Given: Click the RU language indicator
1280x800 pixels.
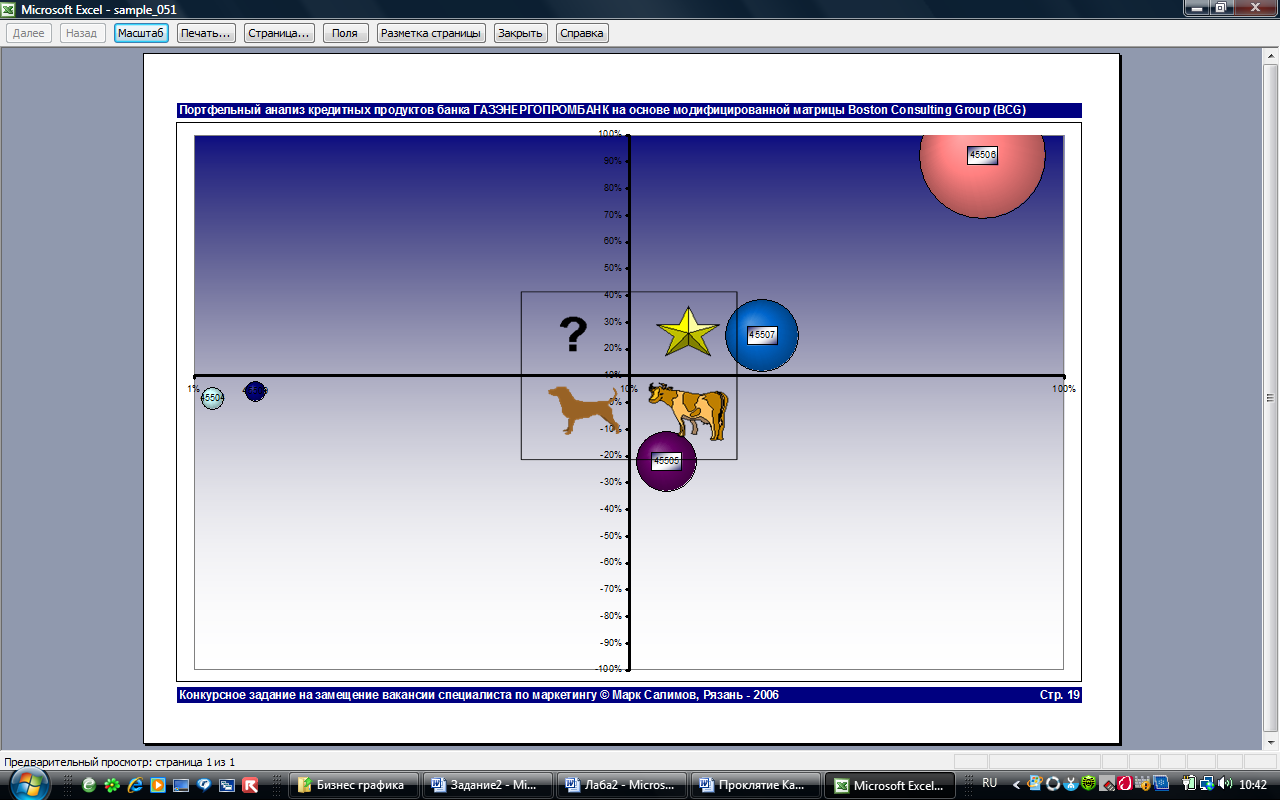Looking at the screenshot, I should pyautogui.click(x=989, y=783).
